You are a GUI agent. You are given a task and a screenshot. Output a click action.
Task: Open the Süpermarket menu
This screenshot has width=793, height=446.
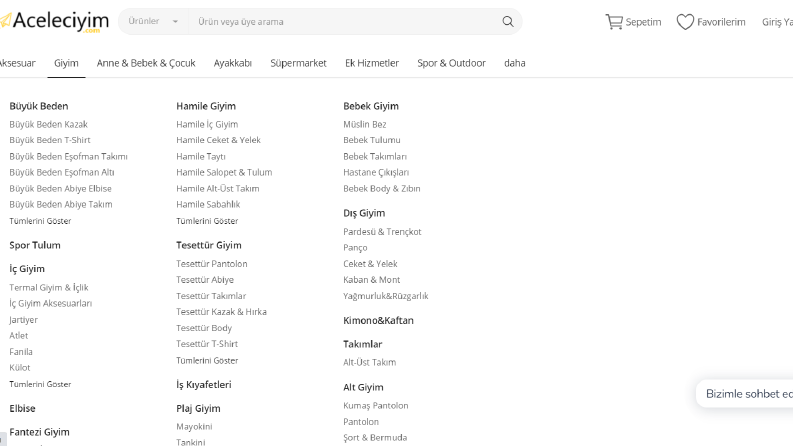coord(298,63)
